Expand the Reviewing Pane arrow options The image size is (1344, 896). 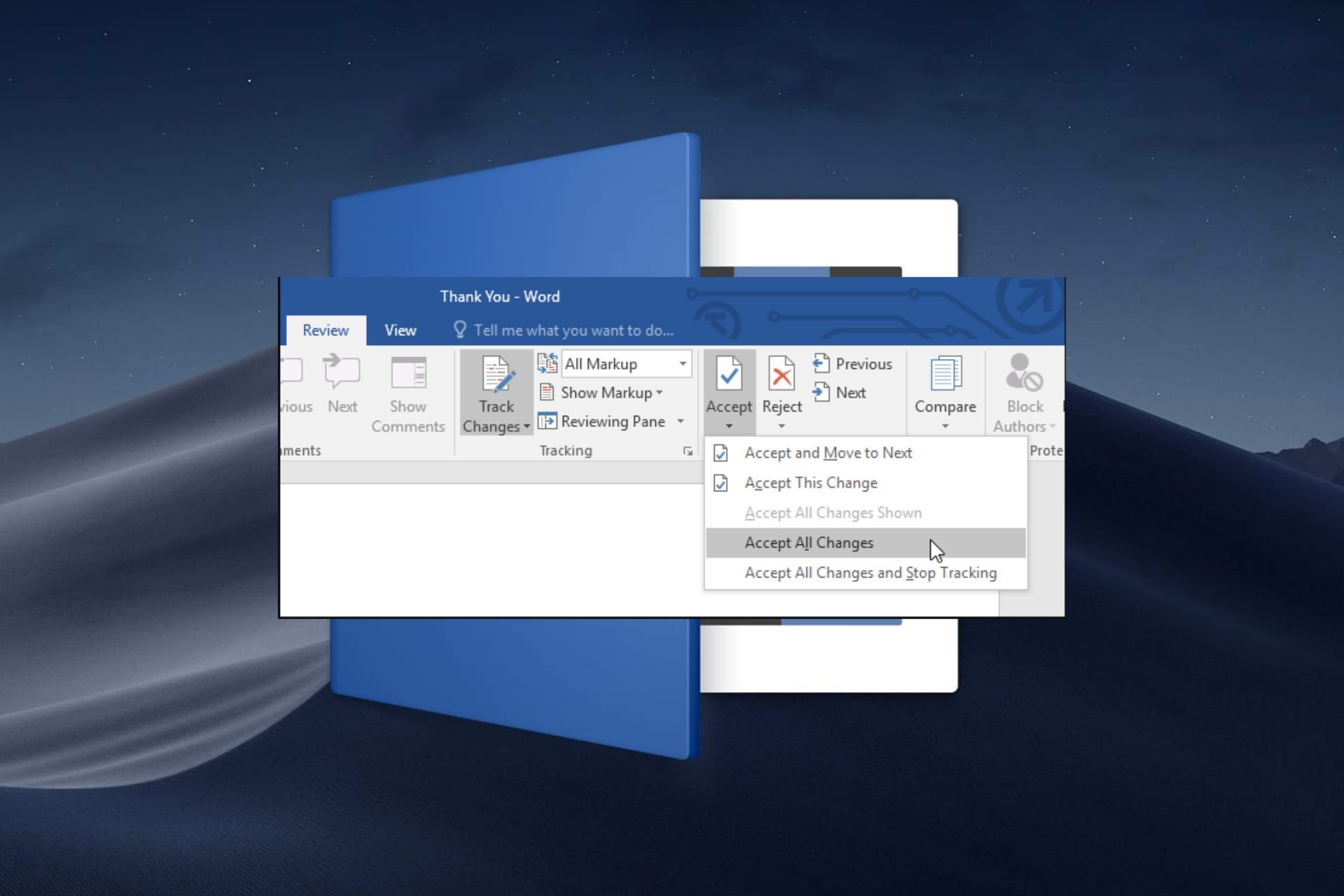tap(680, 421)
